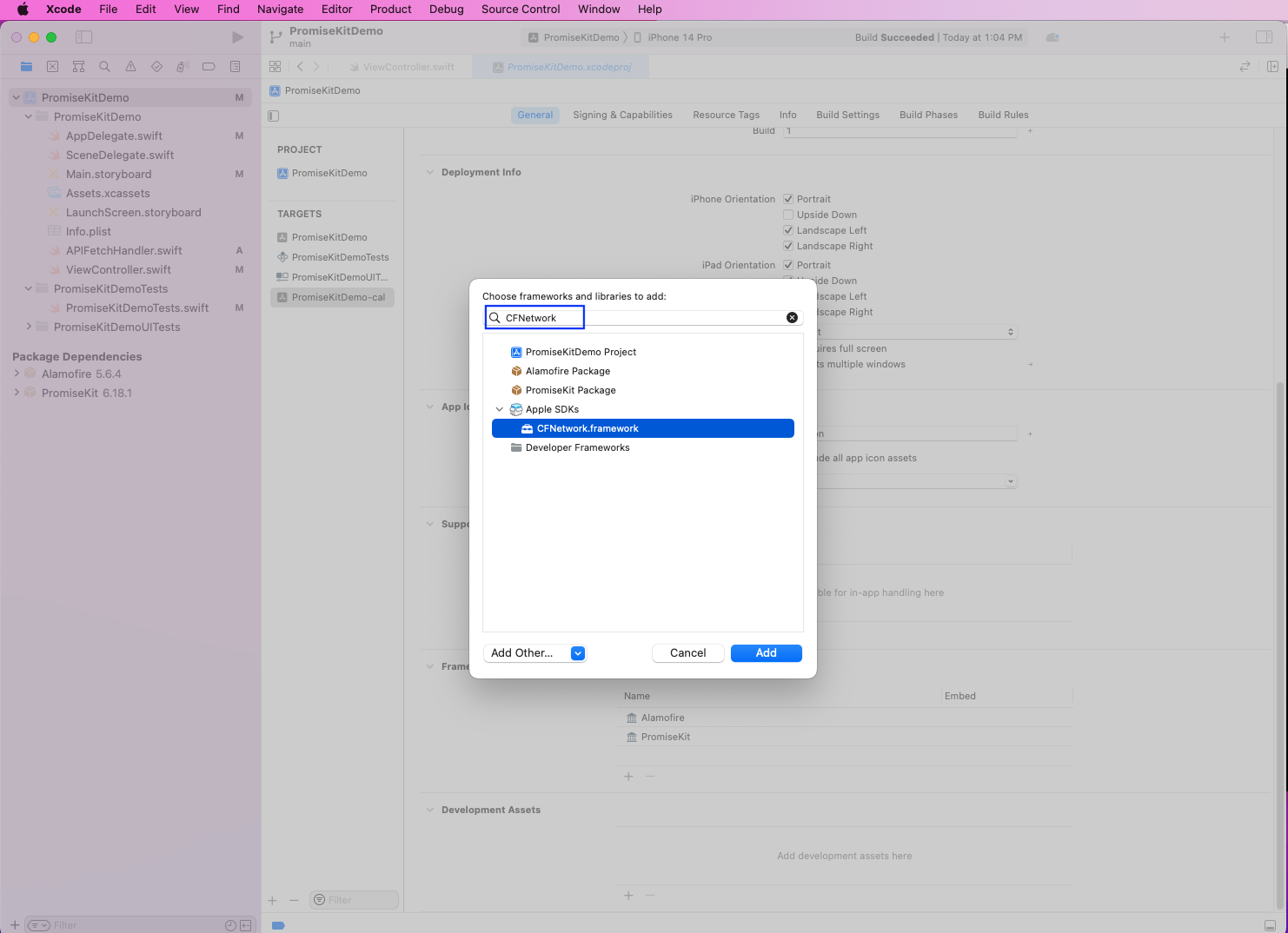The width and height of the screenshot is (1288, 933).
Task: Click the Cancel button in dialog
Action: 687,653
